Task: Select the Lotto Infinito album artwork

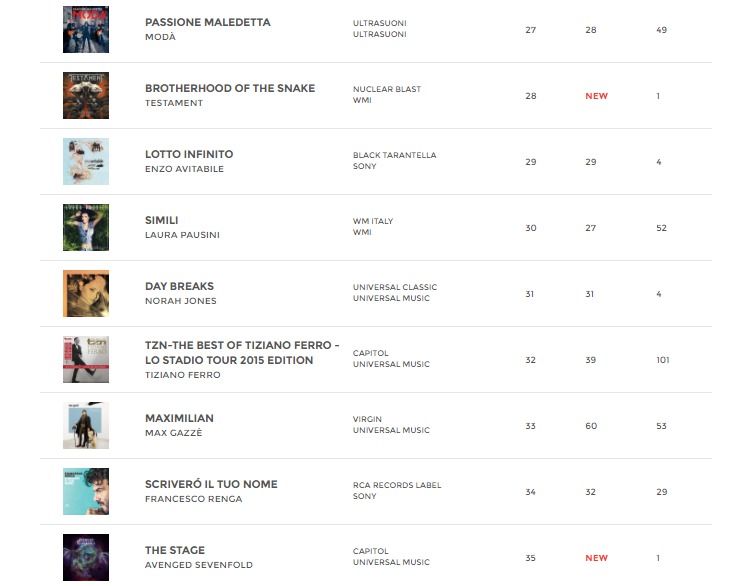Action: click(x=86, y=162)
